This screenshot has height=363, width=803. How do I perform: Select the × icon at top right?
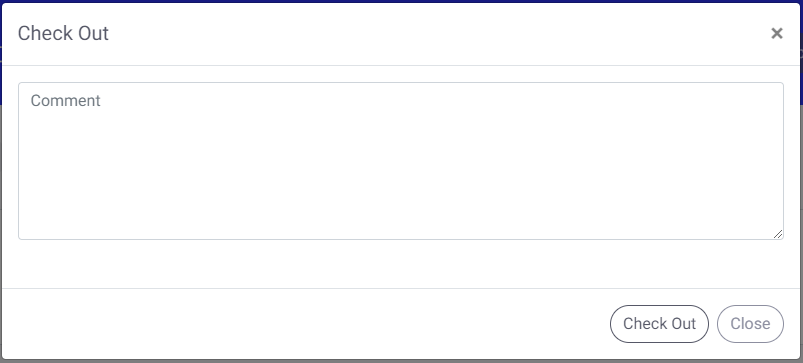pyautogui.click(x=776, y=33)
